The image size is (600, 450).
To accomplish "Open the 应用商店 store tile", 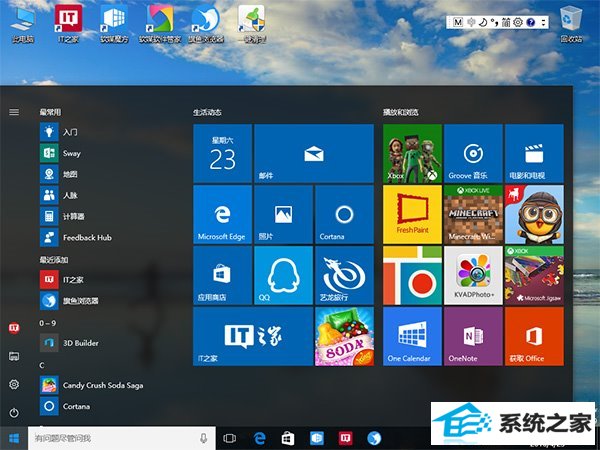I will coord(222,275).
